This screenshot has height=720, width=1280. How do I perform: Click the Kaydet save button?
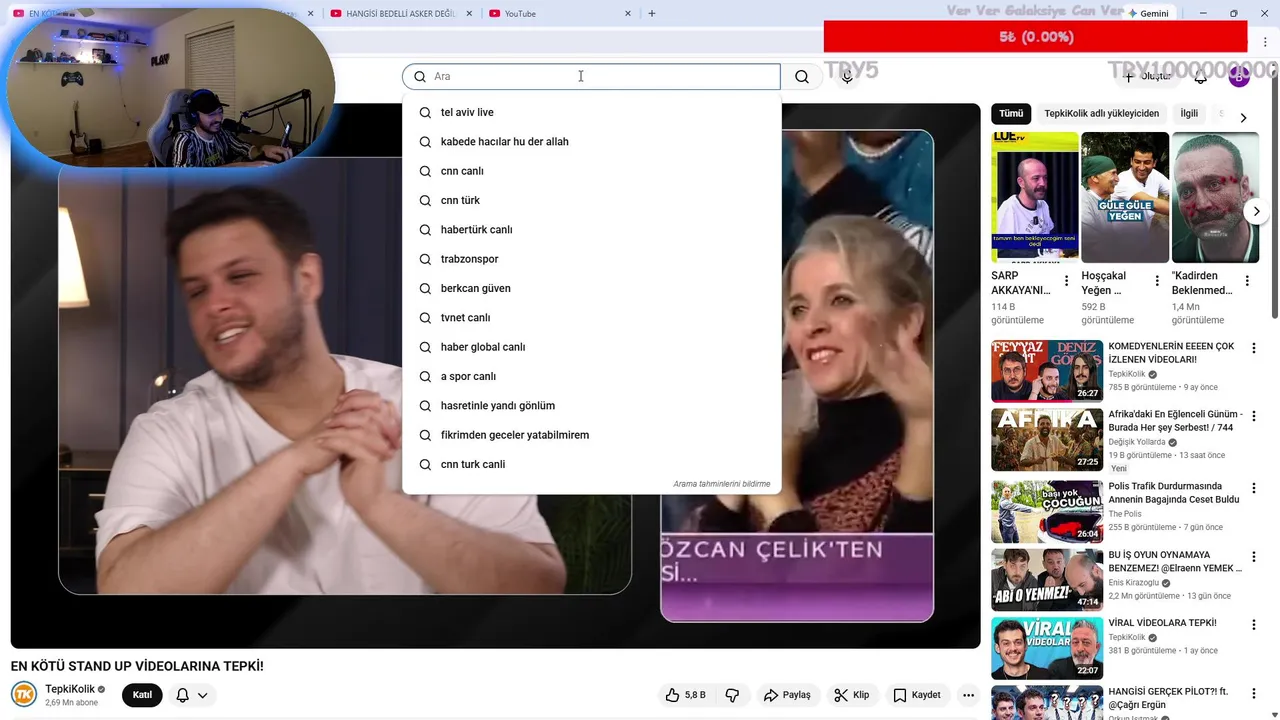point(916,695)
